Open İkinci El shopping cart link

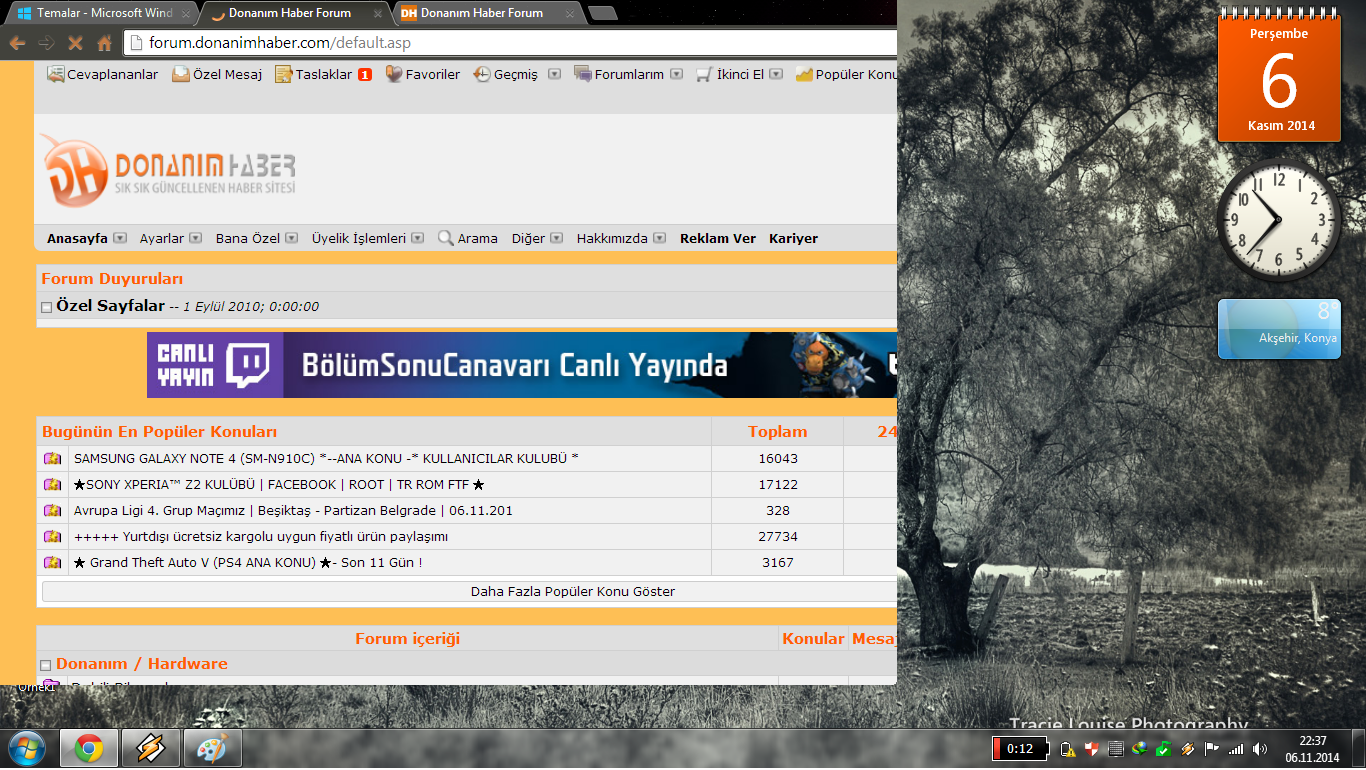(730, 74)
